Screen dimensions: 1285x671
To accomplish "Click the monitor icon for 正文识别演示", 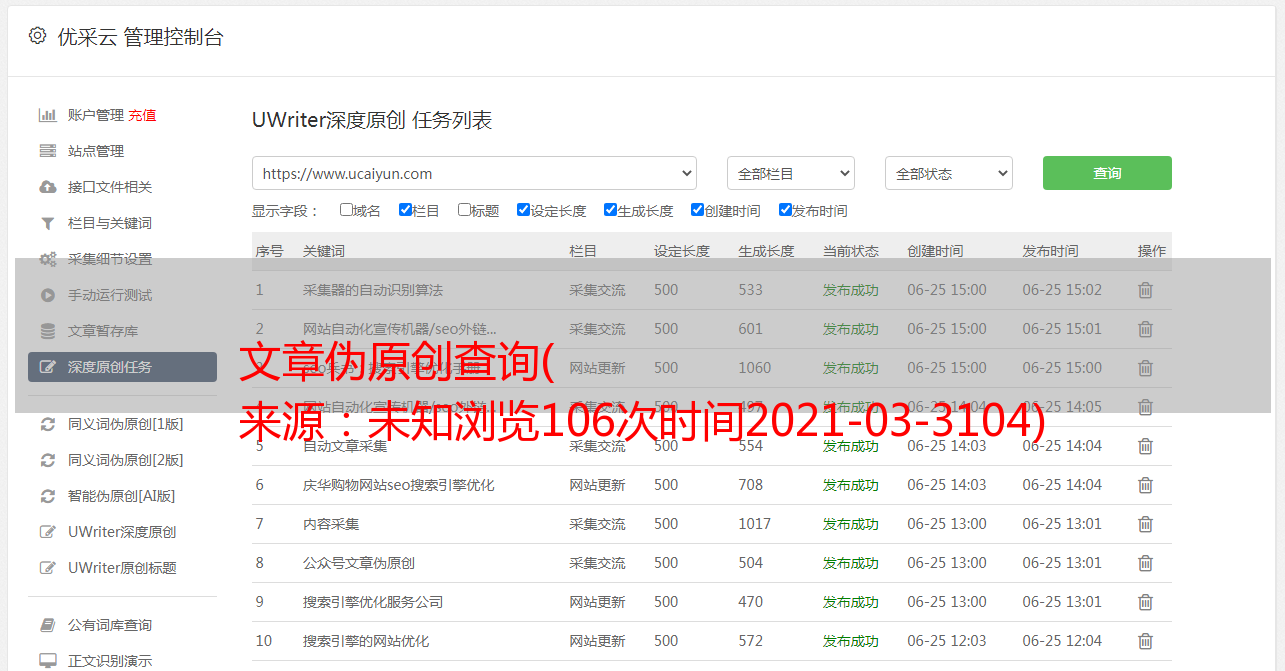I will [x=47, y=661].
